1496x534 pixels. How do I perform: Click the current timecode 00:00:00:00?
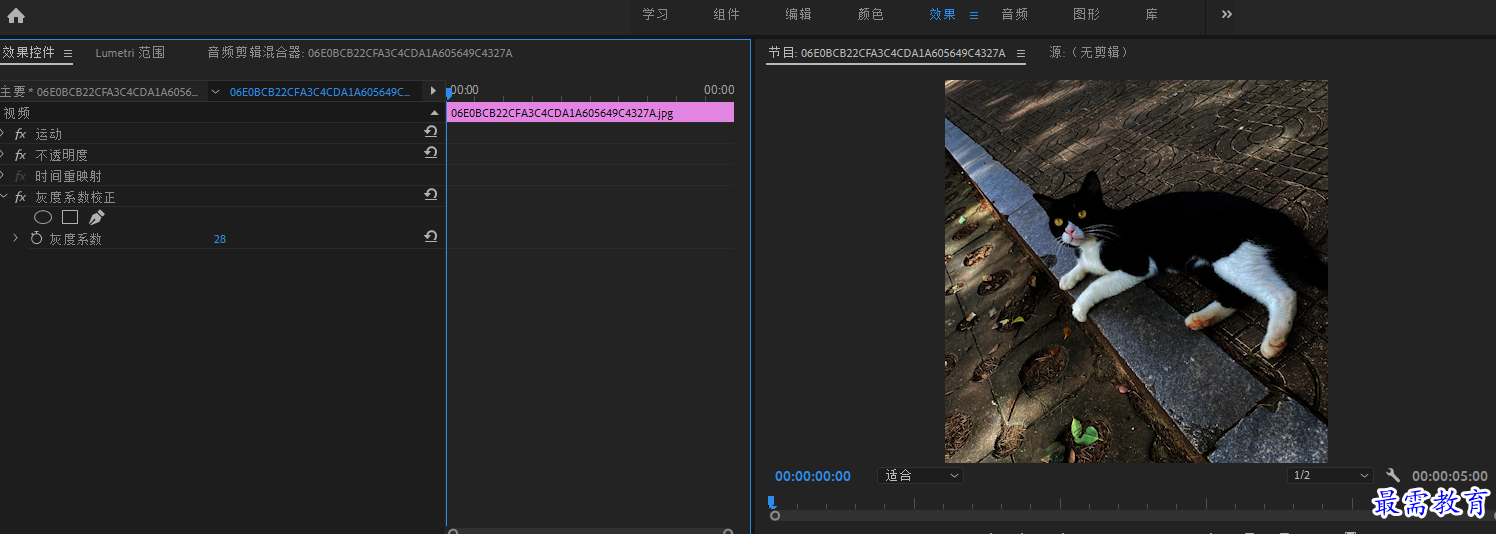(813, 476)
